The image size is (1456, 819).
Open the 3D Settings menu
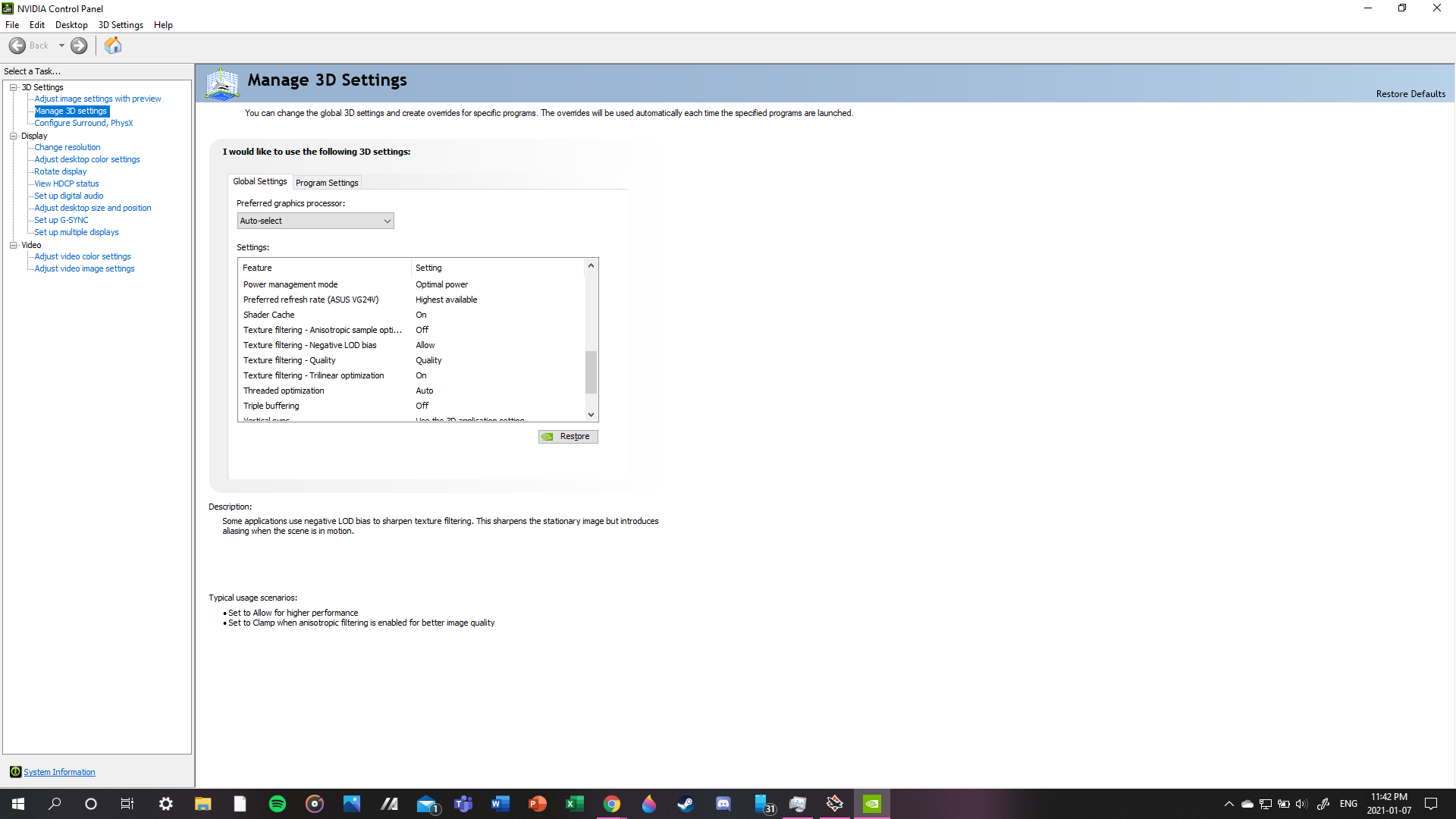[121, 25]
